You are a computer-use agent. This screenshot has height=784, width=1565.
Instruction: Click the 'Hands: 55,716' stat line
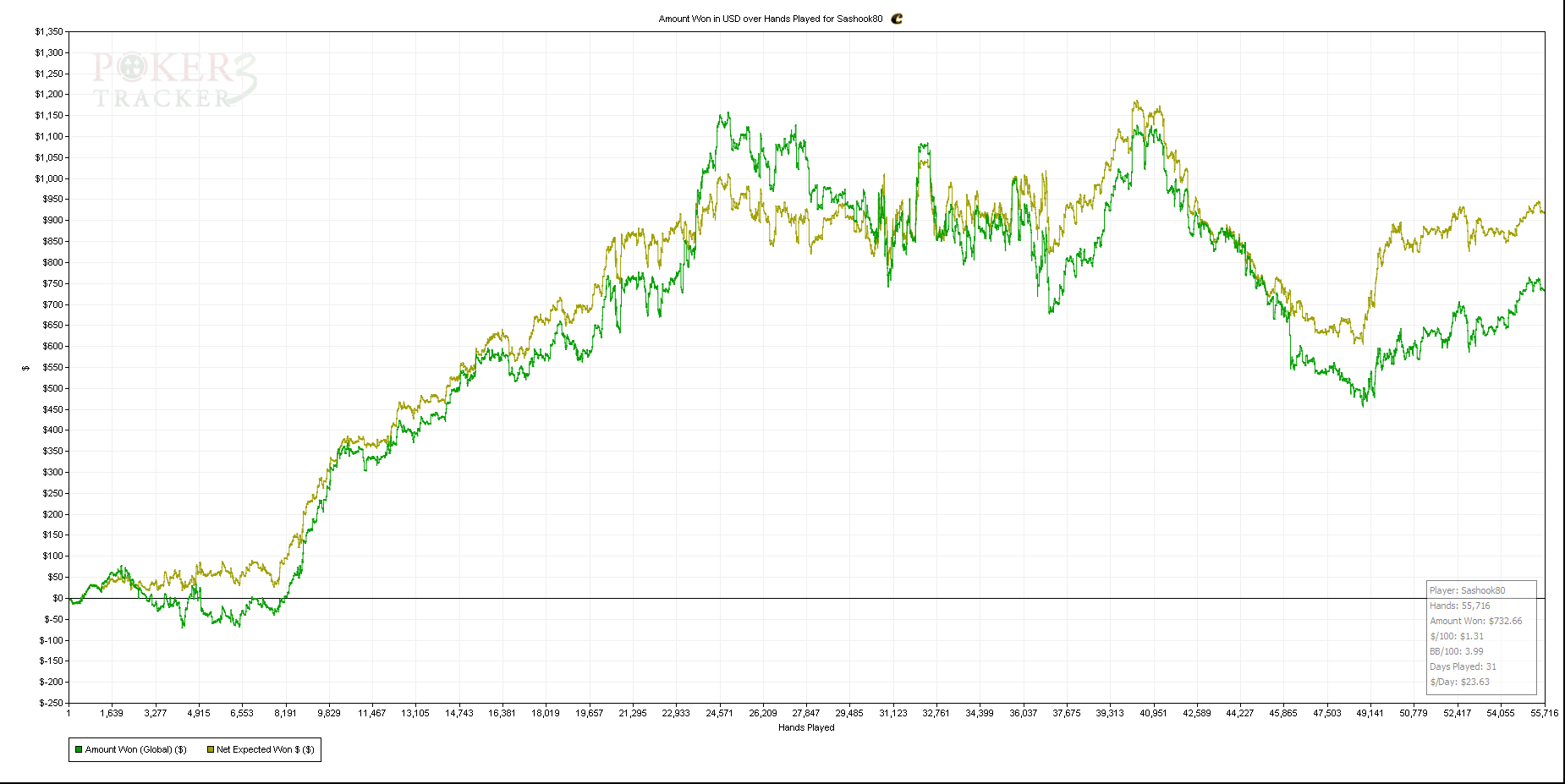1459,606
